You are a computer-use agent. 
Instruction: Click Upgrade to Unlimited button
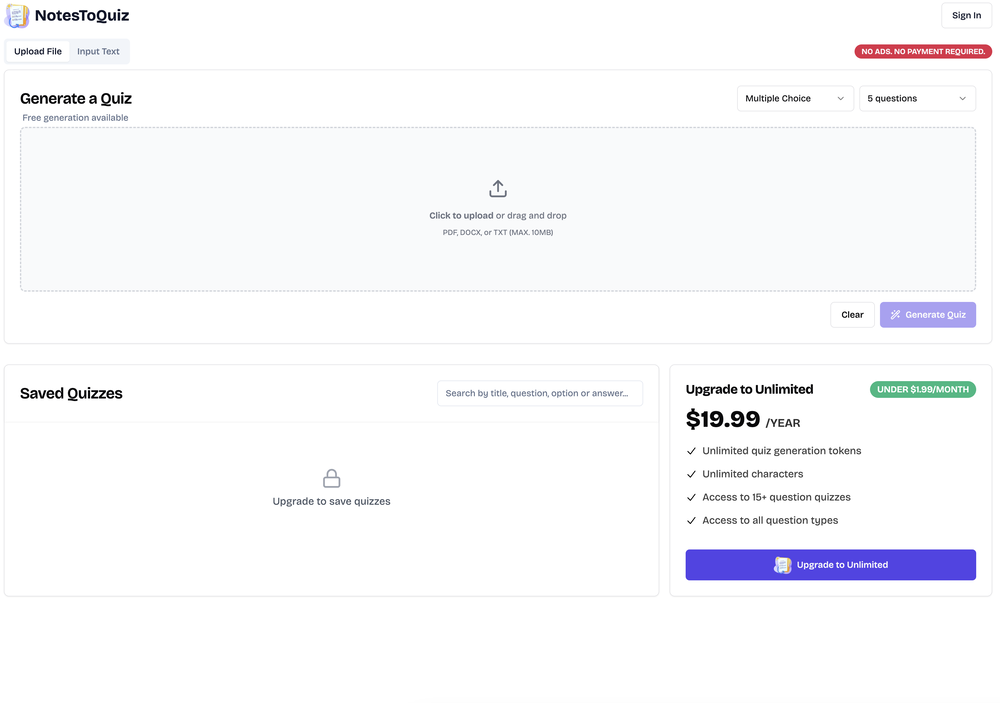click(x=830, y=565)
